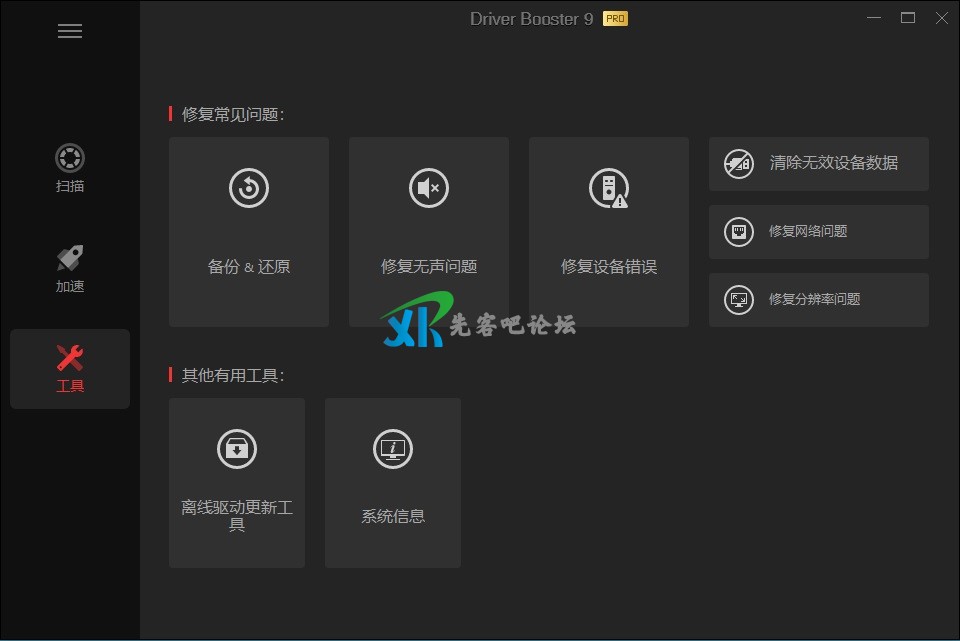
Task: Click the muted speaker icon for 修复无声问题
Action: click(x=429, y=188)
